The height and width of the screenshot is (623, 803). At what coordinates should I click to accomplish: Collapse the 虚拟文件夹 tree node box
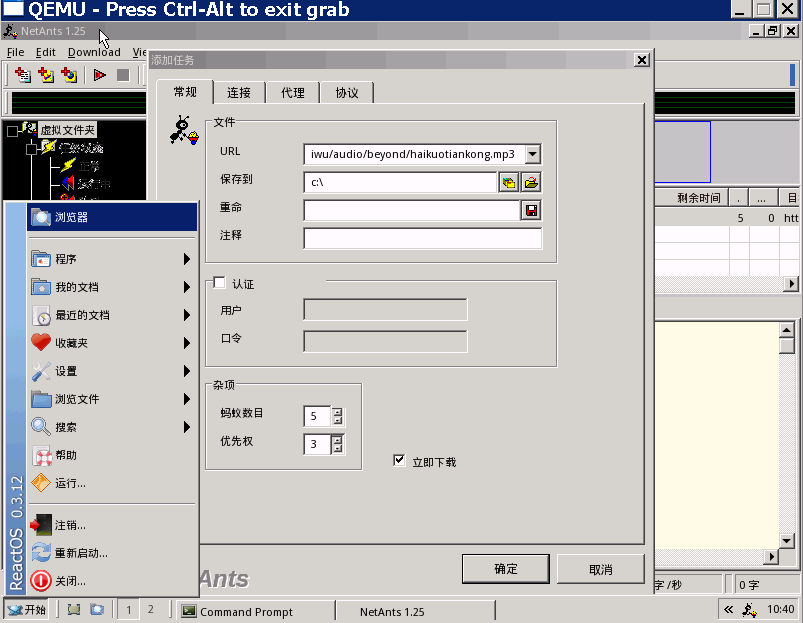click(12, 131)
